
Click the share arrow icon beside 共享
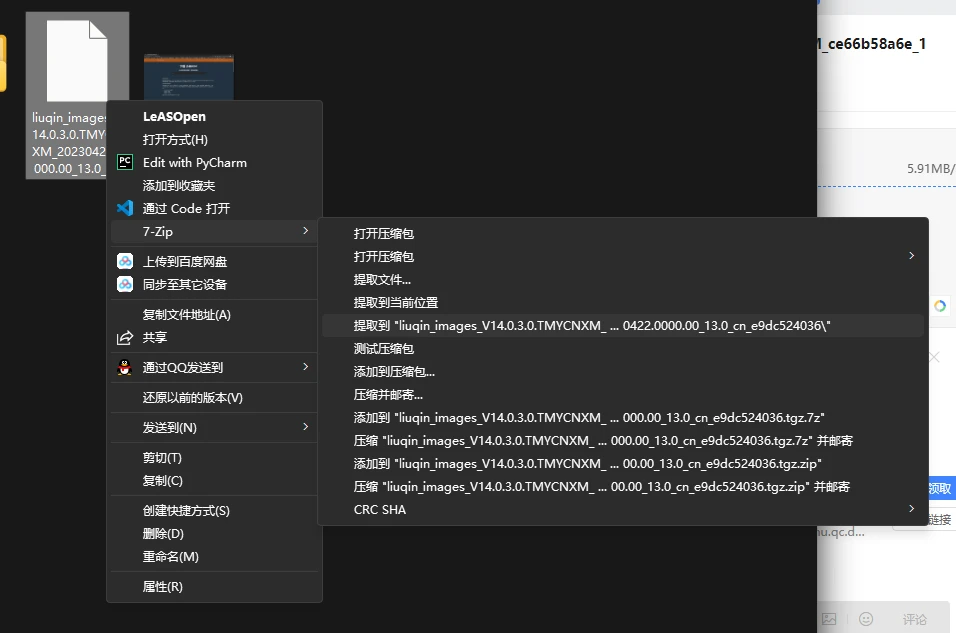tap(125, 337)
